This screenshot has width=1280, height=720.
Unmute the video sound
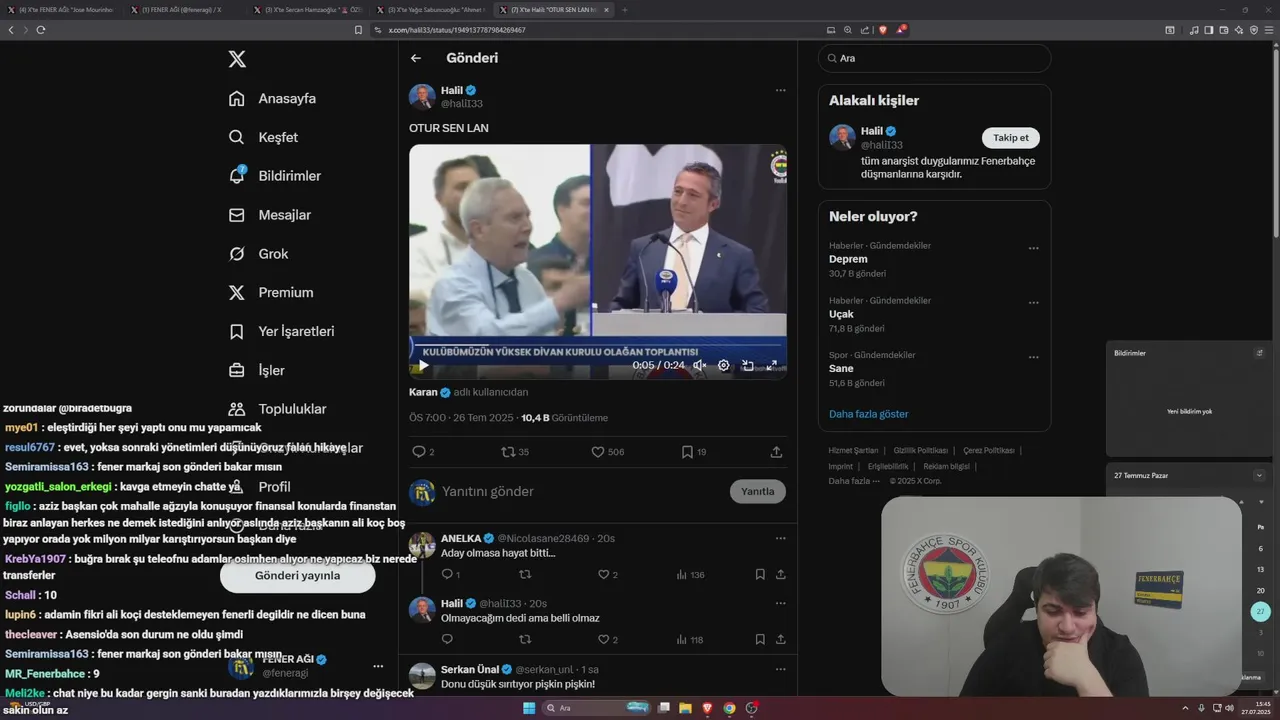tap(700, 366)
